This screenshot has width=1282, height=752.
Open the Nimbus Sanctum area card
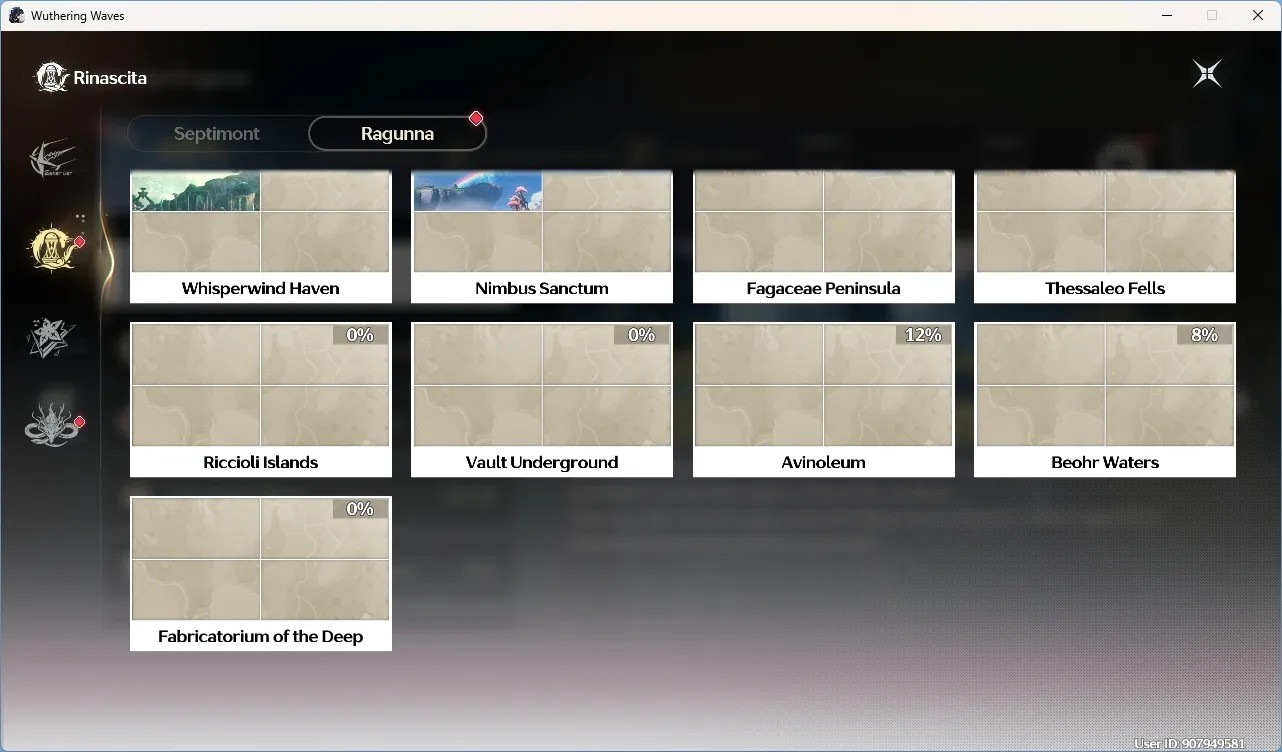pyautogui.click(x=542, y=237)
